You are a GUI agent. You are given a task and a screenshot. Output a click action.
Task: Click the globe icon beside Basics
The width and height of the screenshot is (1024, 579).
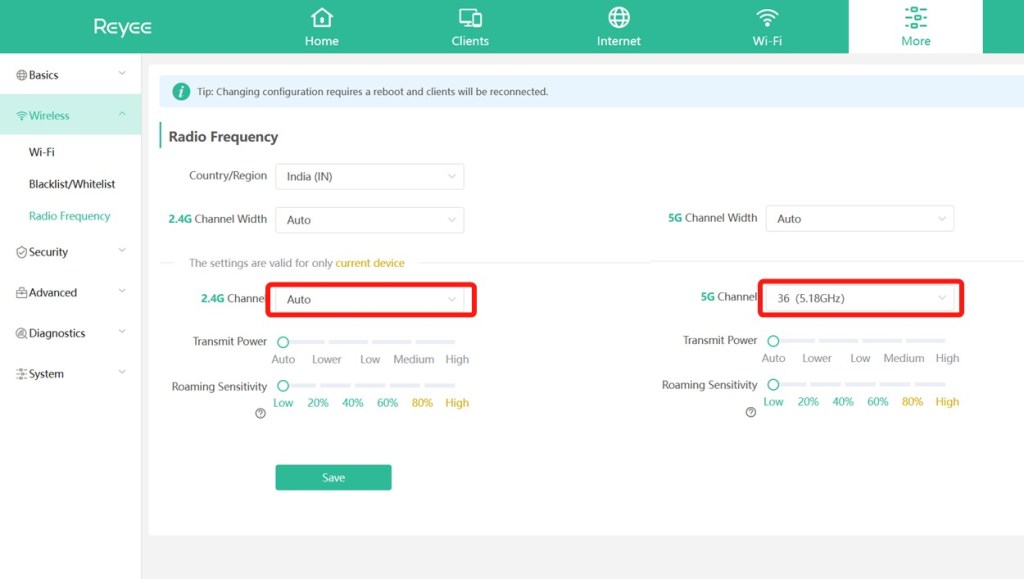(x=22, y=75)
